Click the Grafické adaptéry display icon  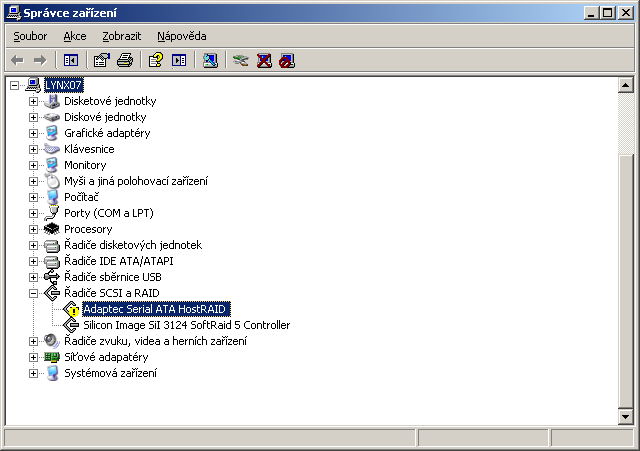pyautogui.click(x=52, y=133)
